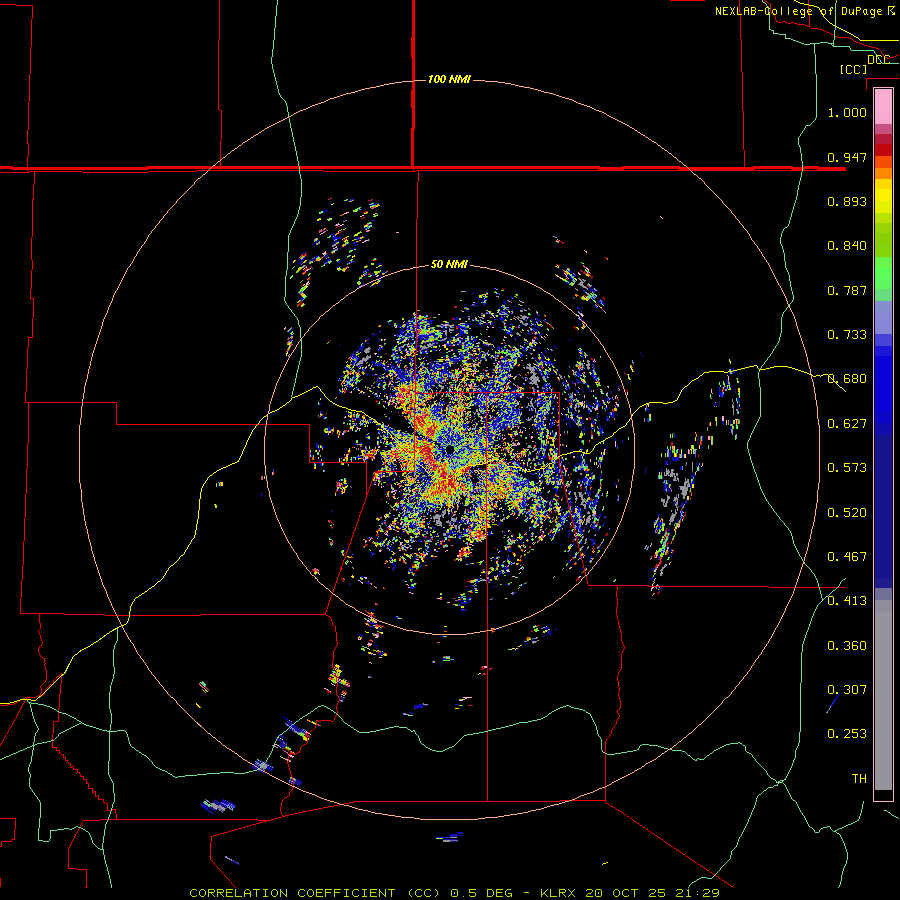This screenshot has width=900, height=900.
Task: Click the 0.787 legend value
Action: coord(847,290)
